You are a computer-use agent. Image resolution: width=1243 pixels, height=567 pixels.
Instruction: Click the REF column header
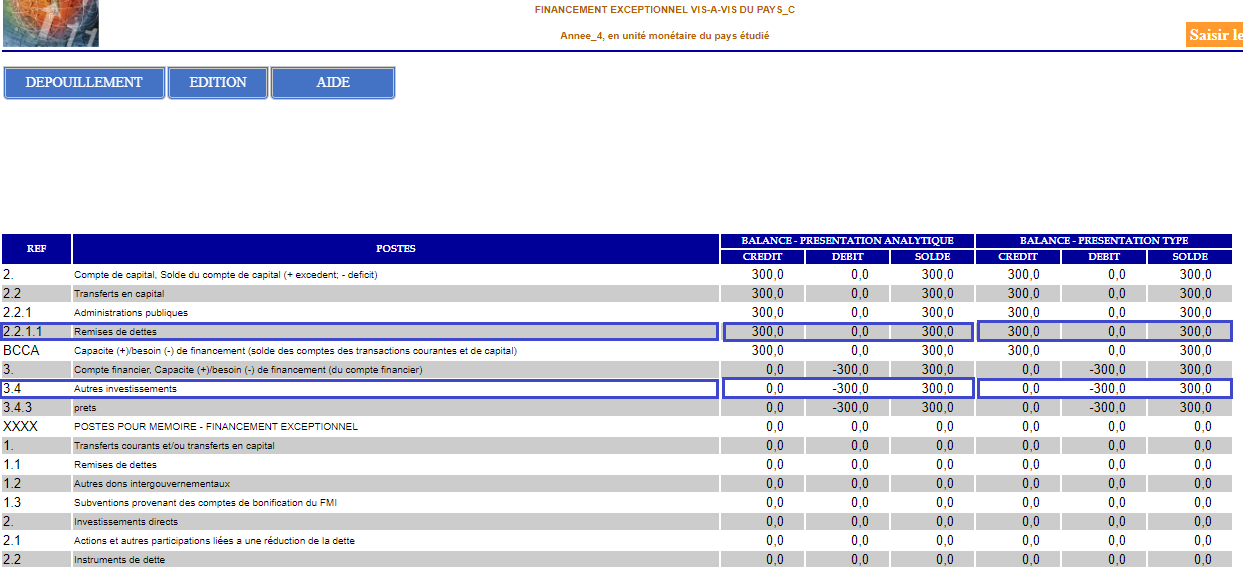[36, 249]
